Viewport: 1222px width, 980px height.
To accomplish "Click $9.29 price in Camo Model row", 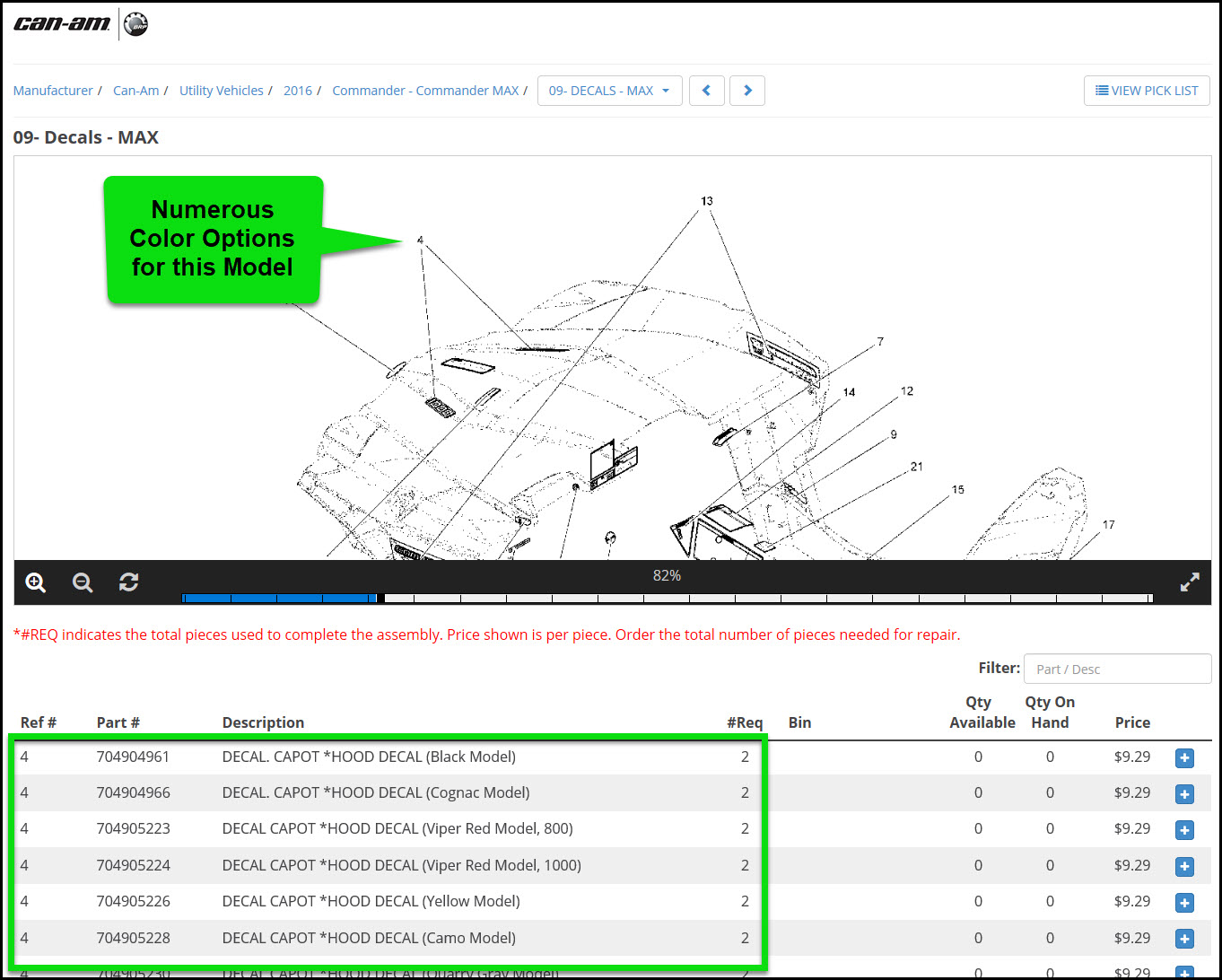I will 1132,938.
